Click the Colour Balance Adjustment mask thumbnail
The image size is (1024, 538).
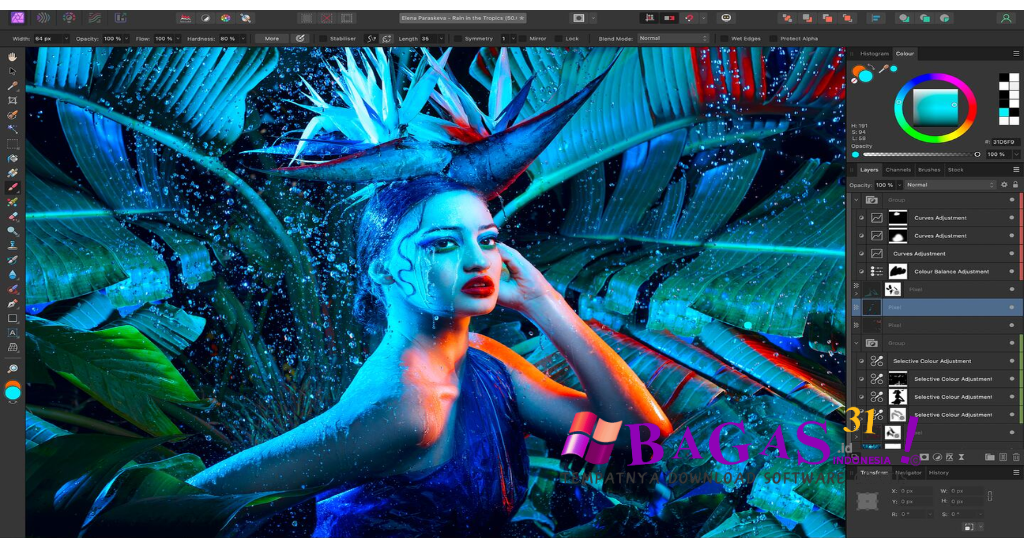click(x=898, y=271)
